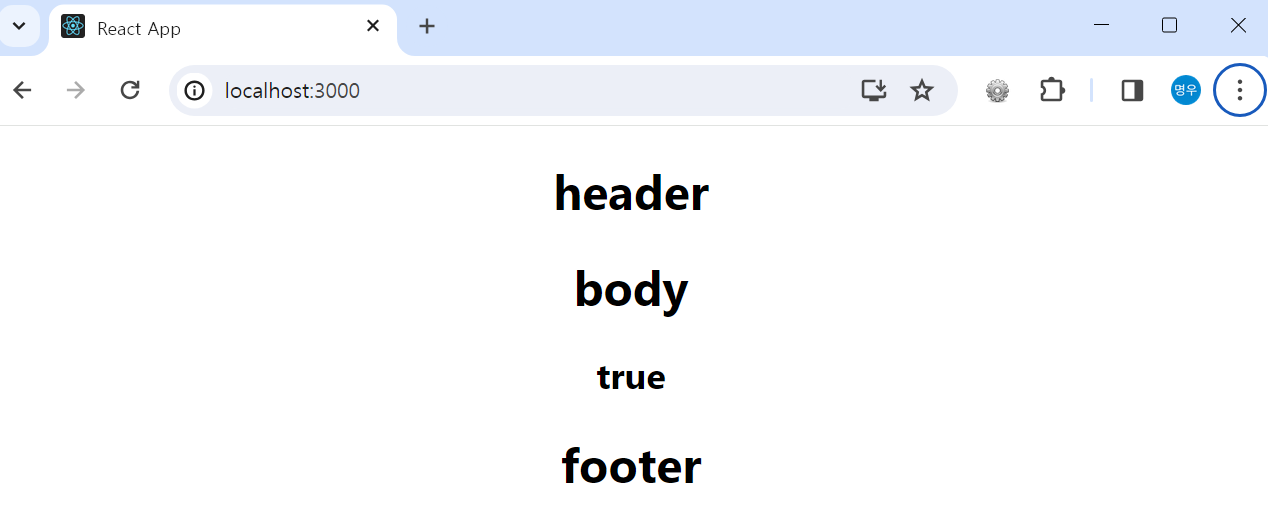The height and width of the screenshot is (507, 1268).
Task: Close the React App tab
Action: [373, 27]
